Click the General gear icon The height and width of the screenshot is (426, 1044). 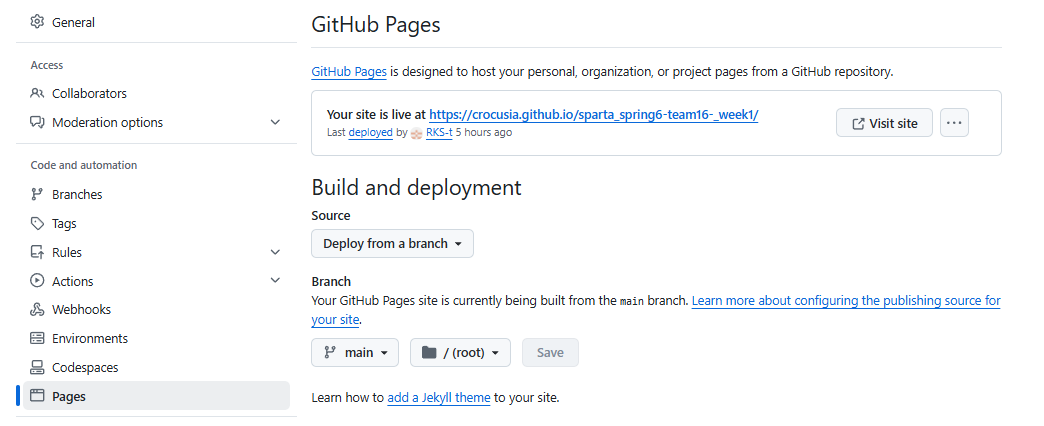coord(37,22)
